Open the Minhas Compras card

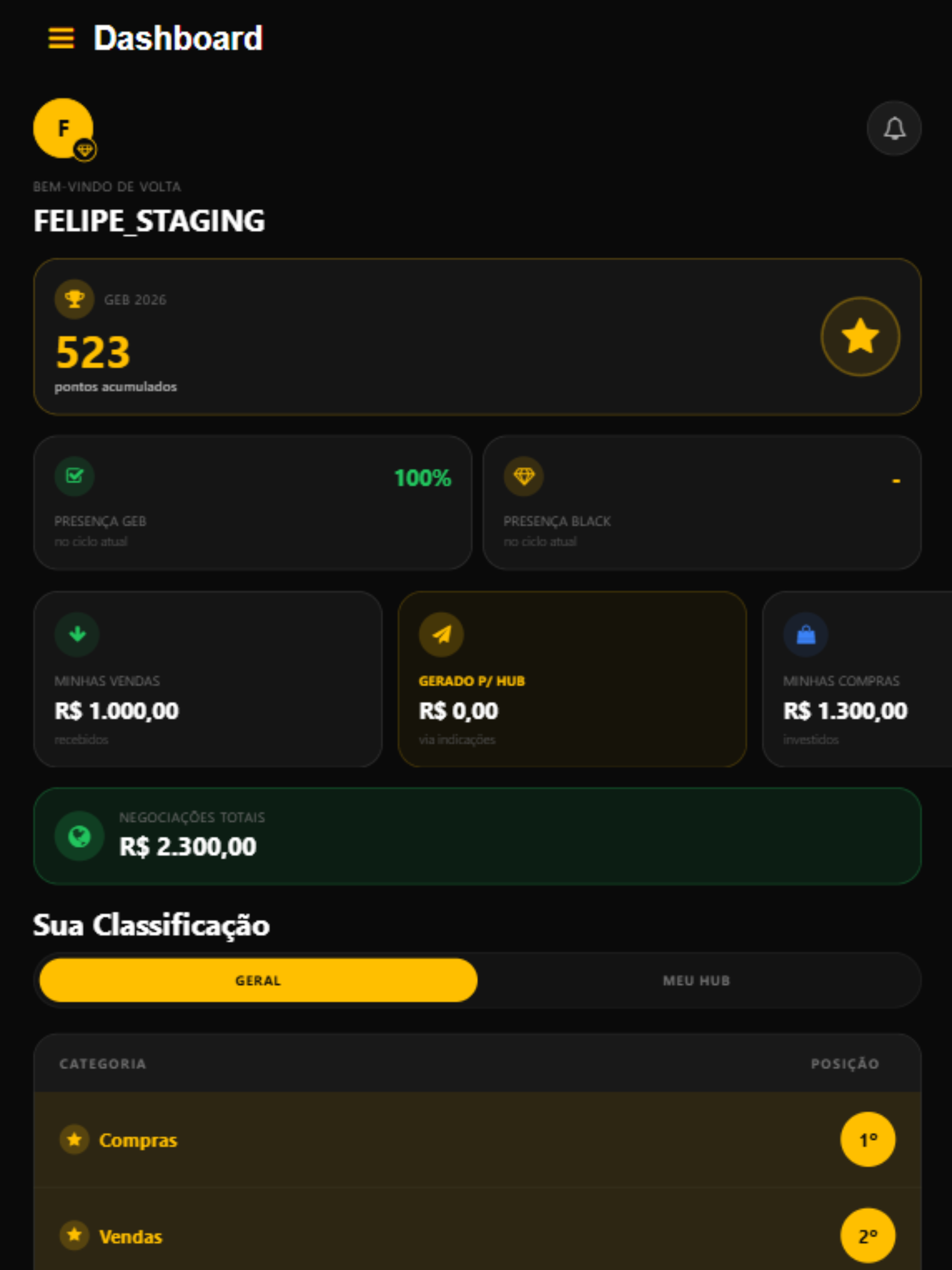[857, 679]
